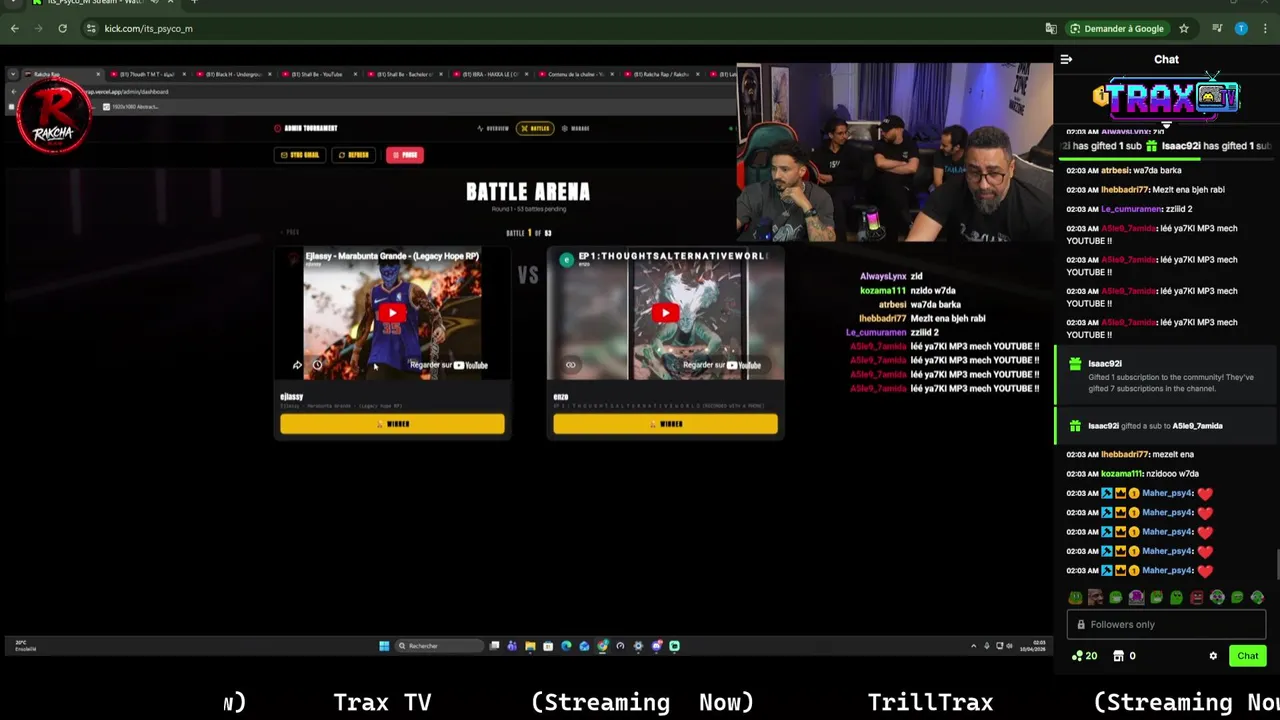Viewport: 1280px width, 720px height.
Task: Select the last emote in chat emote row
Action: (1257, 598)
